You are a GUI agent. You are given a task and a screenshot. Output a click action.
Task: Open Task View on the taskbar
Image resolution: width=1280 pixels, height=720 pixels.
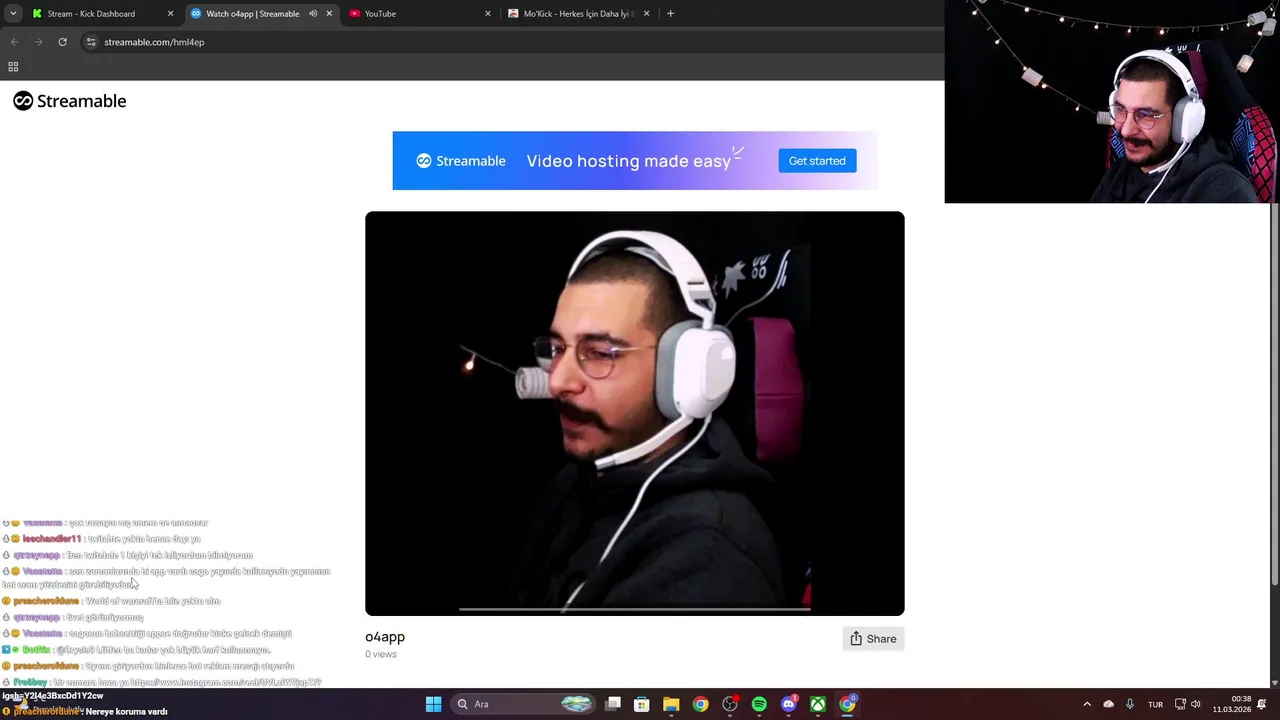point(613,704)
